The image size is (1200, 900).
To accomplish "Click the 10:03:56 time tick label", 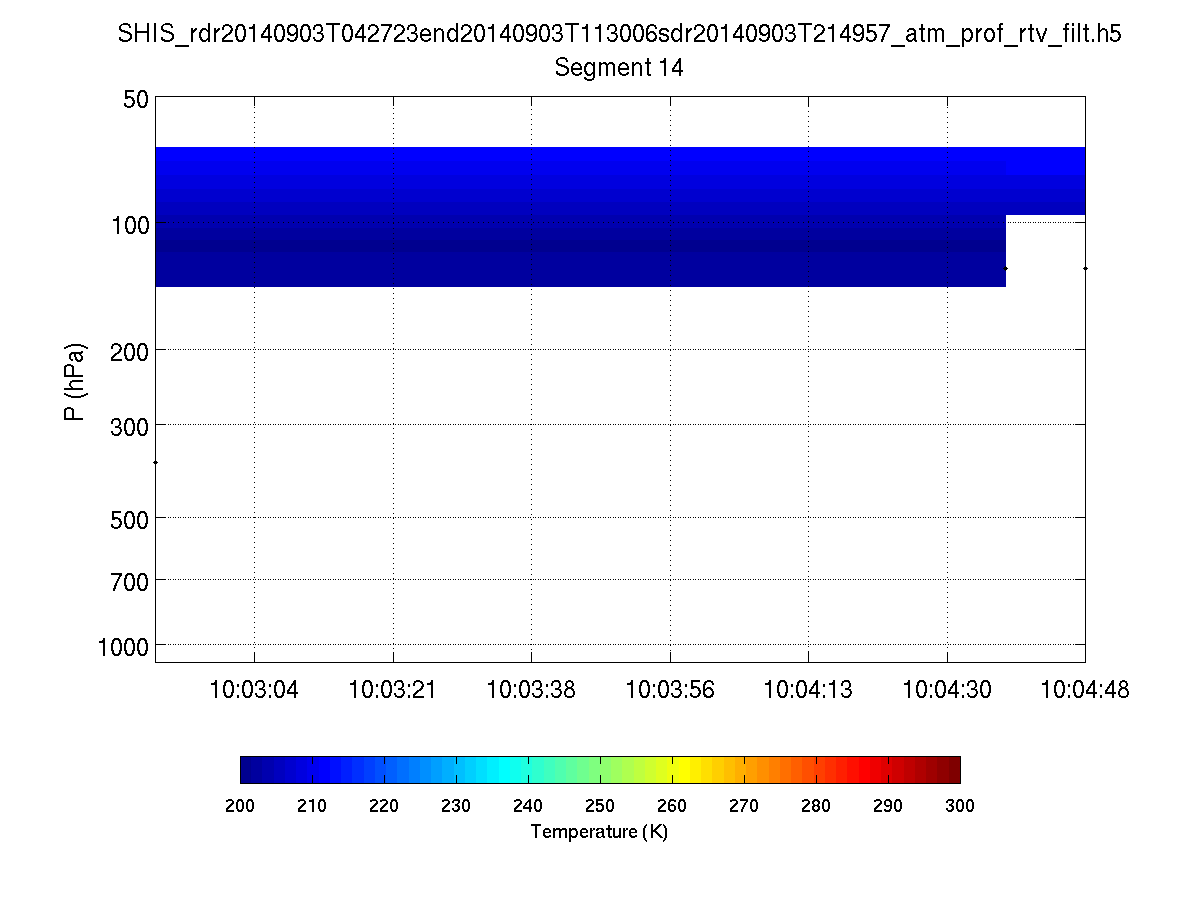I will (669, 690).
